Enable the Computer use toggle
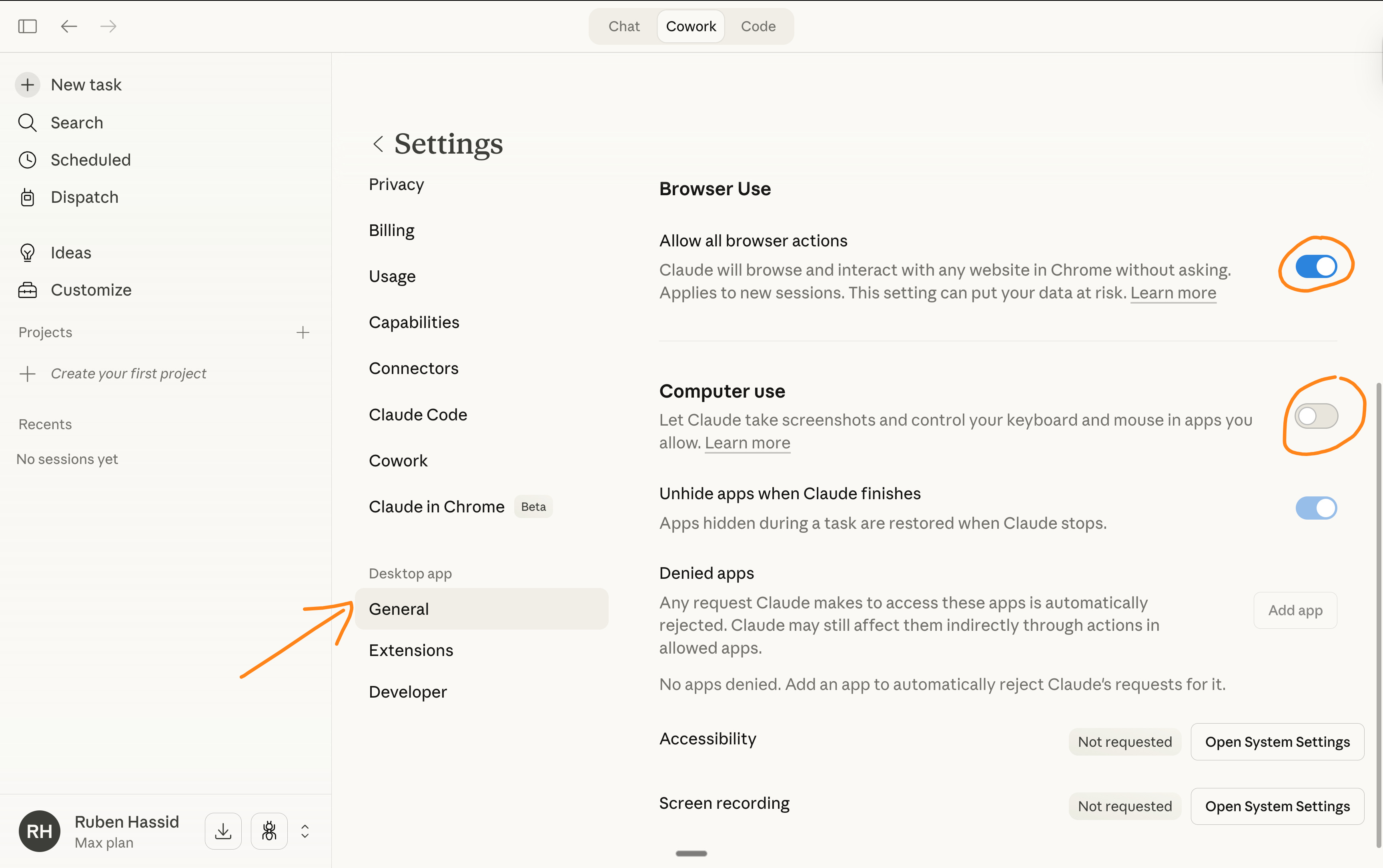The image size is (1383, 868). (x=1316, y=416)
